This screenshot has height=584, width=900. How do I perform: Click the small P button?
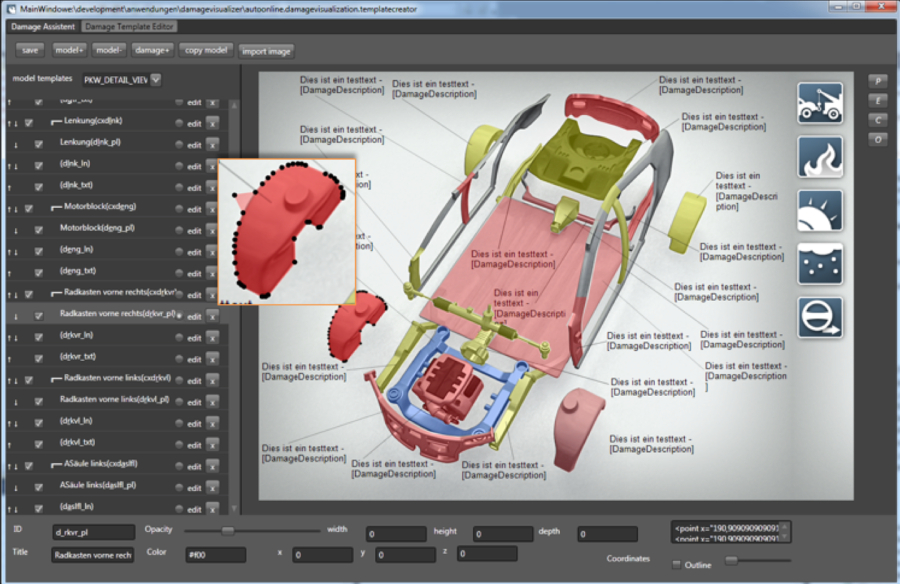point(878,81)
